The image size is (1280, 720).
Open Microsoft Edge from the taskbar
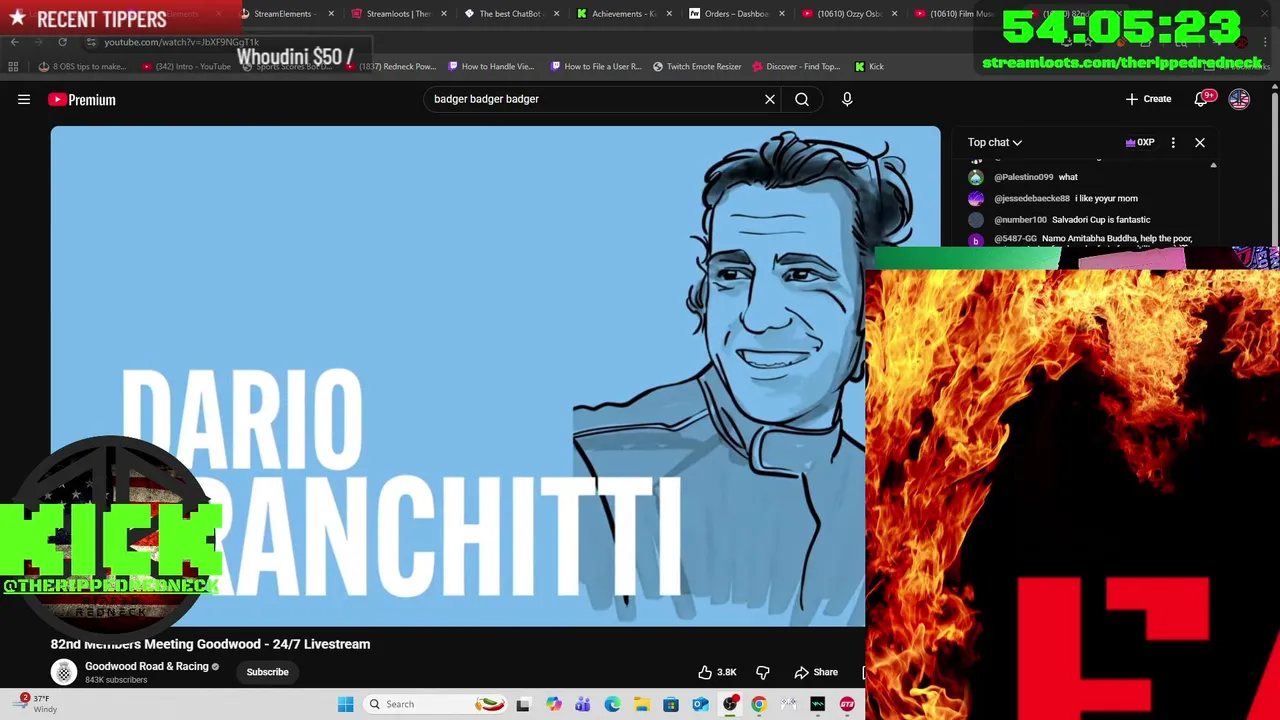click(x=612, y=704)
